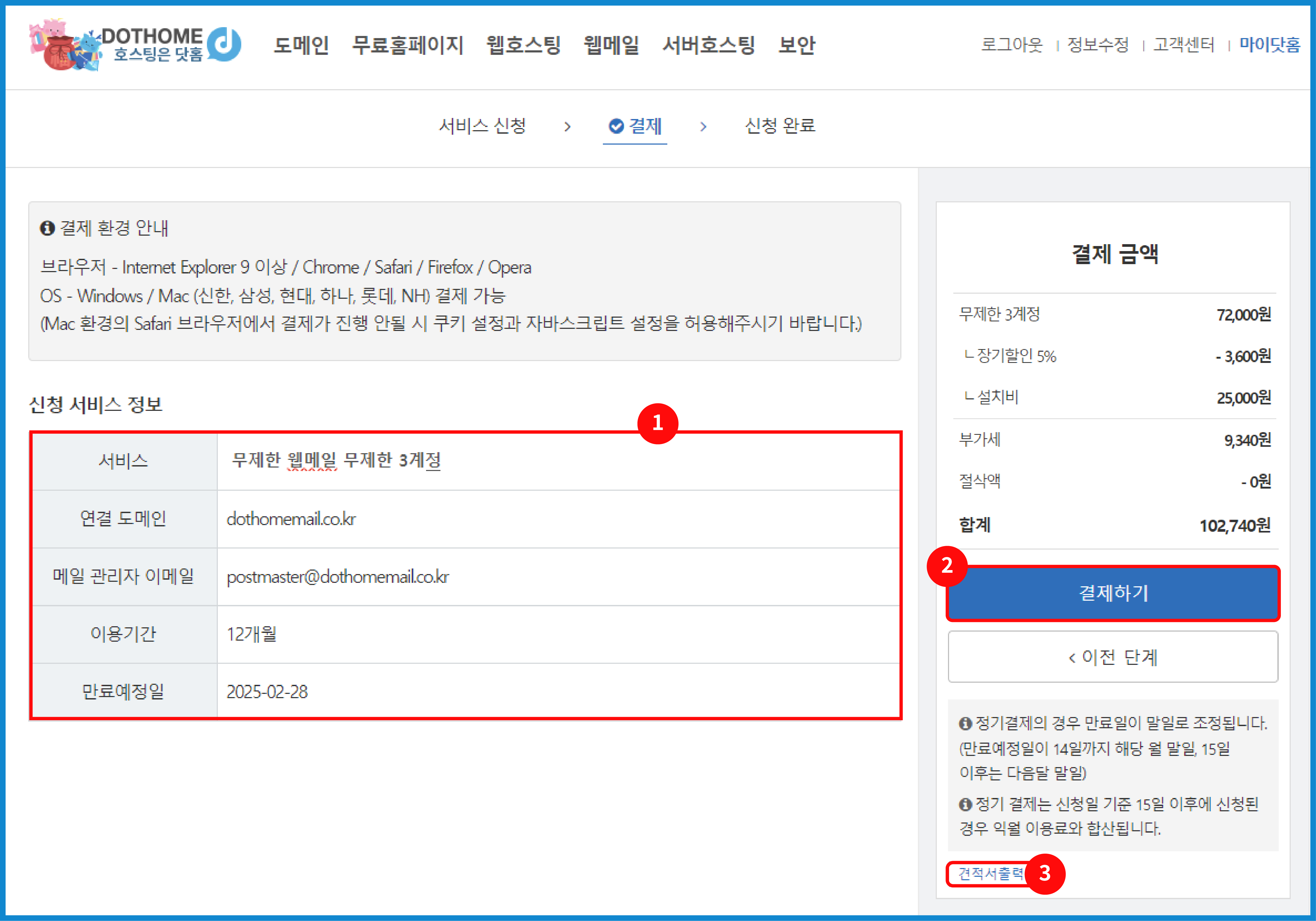Viewport: 1316px width, 921px height.
Task: Select the 서버호스팅 menu item
Action: click(x=708, y=45)
